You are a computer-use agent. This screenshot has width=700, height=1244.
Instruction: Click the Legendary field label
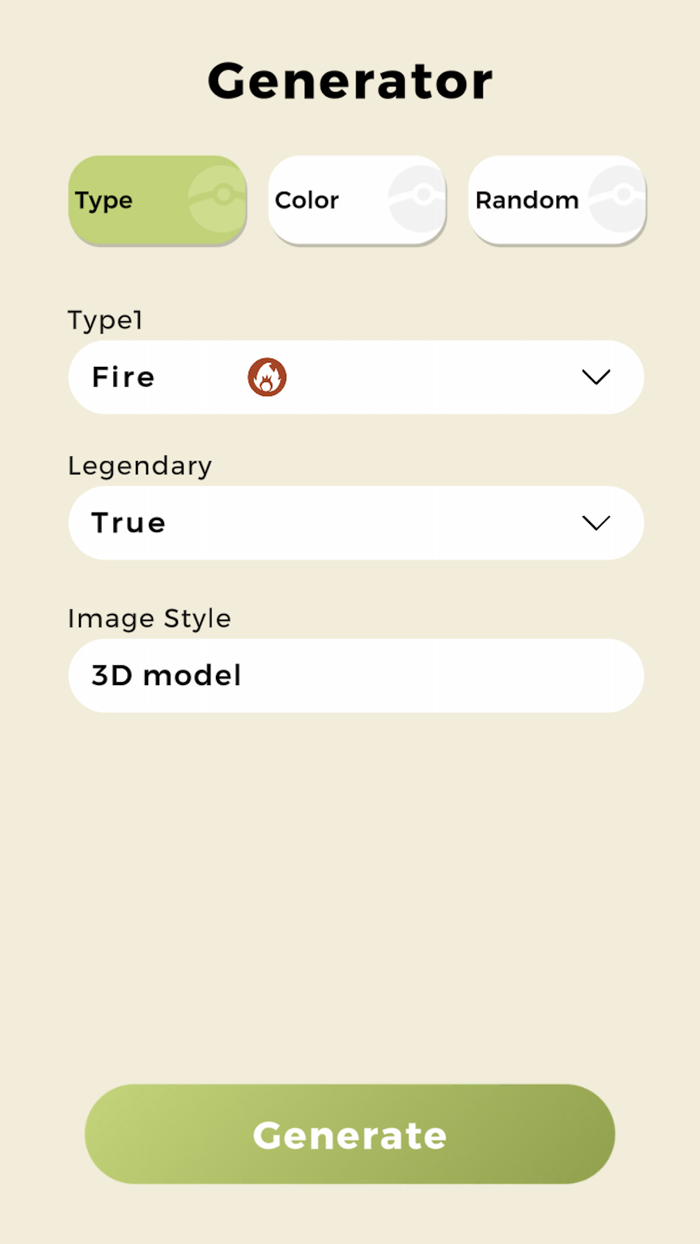click(139, 466)
